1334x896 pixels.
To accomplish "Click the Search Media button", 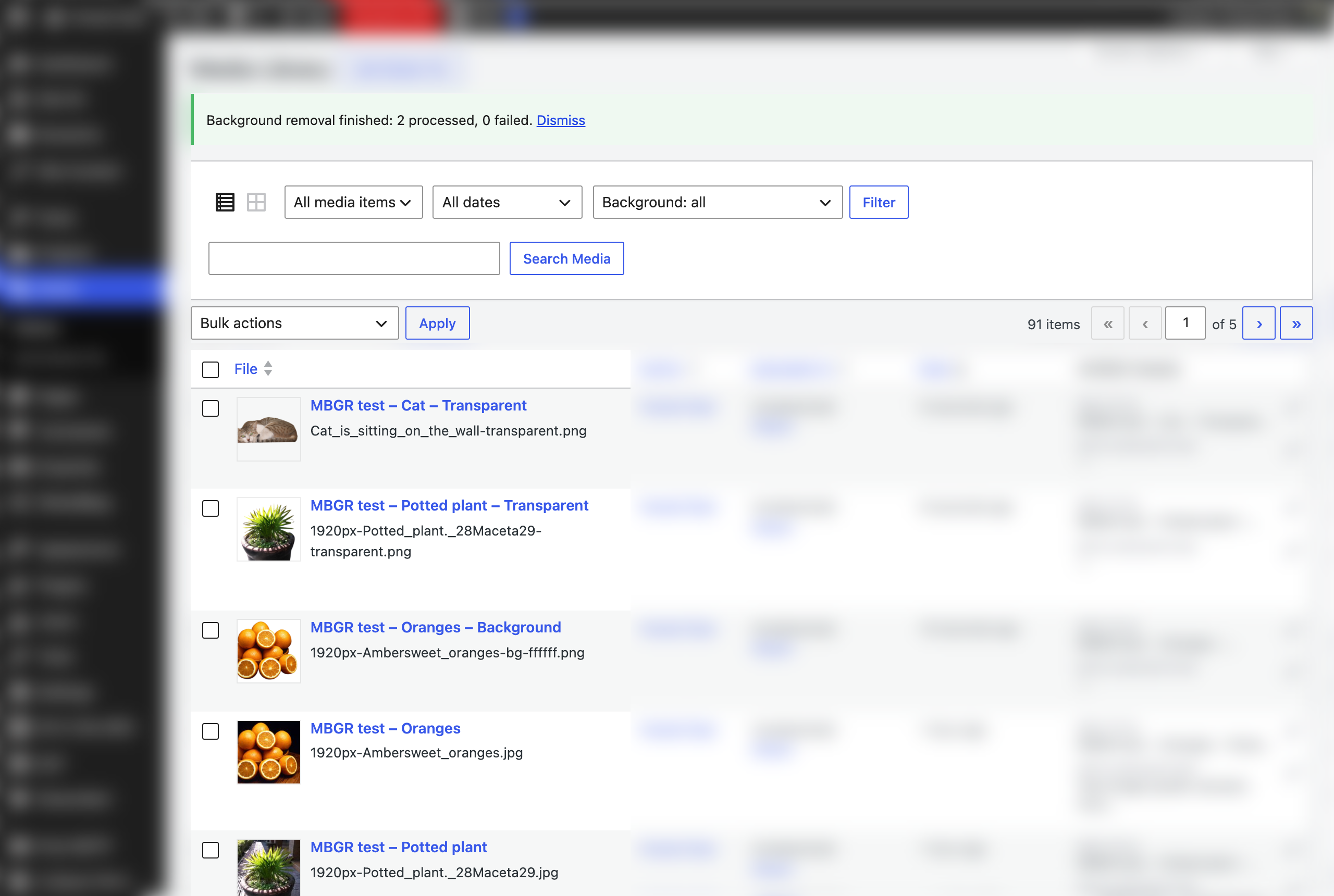I will [x=566, y=259].
